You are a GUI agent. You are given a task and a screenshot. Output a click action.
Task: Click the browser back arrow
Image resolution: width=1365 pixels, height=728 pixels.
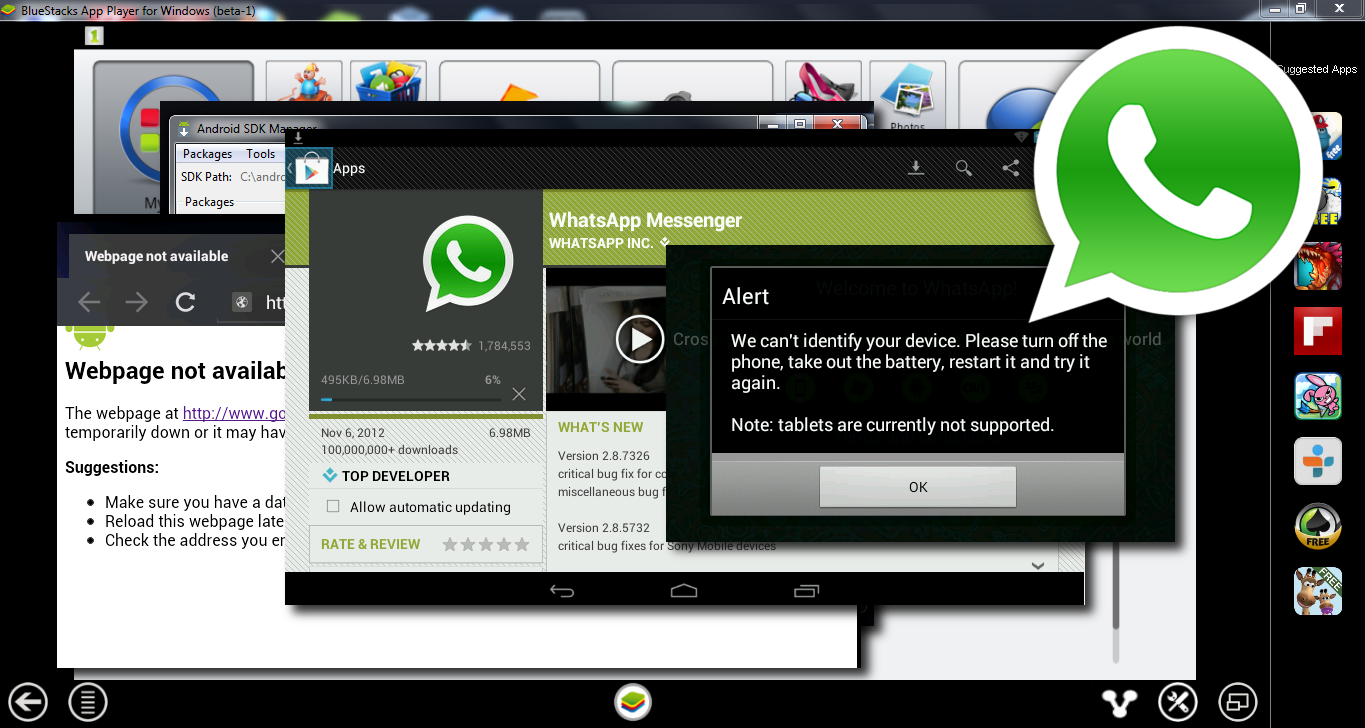click(x=89, y=302)
